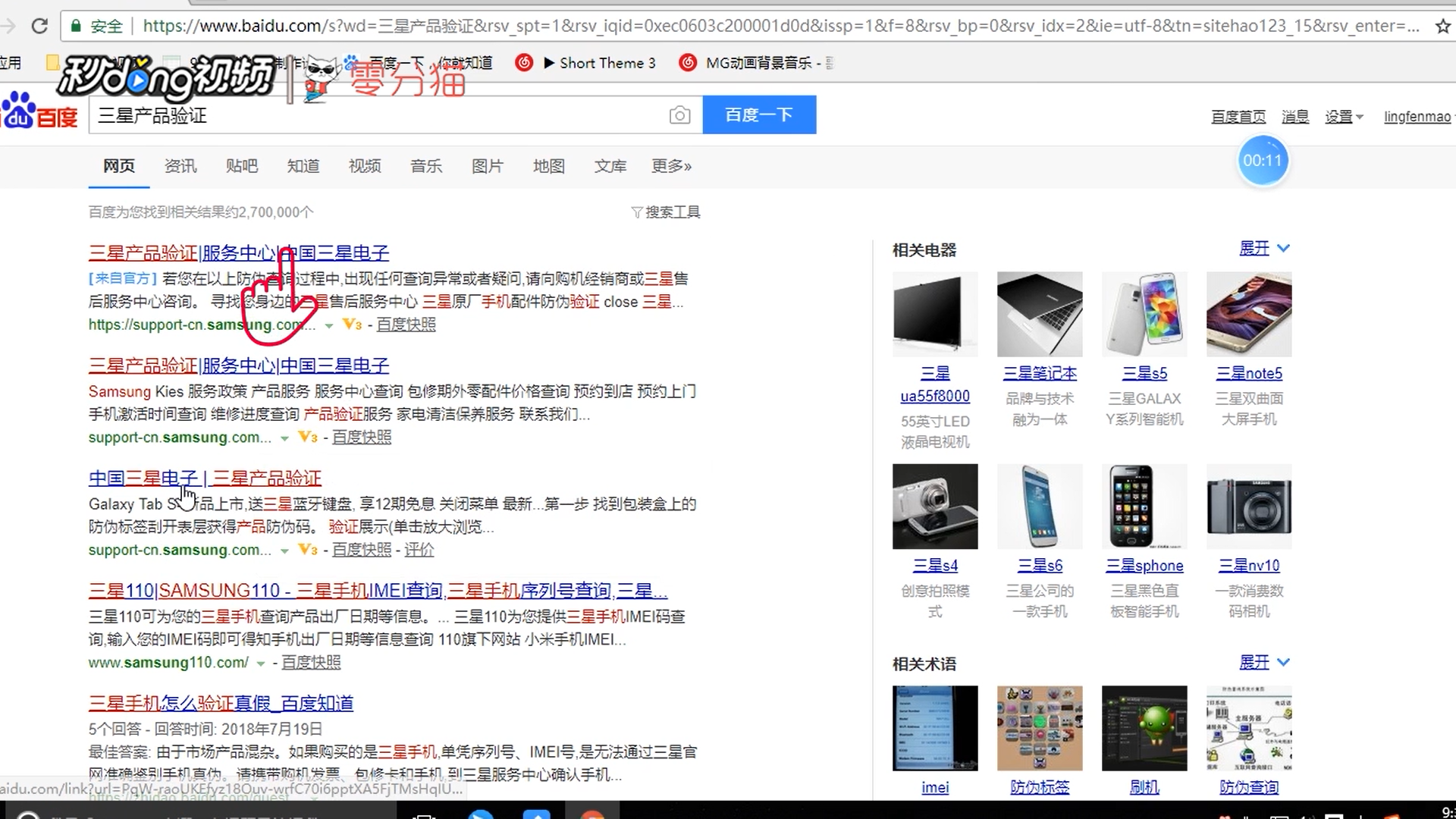Click the 百度快照 link under samsung110
This screenshot has height=819, width=1456.
point(311,663)
